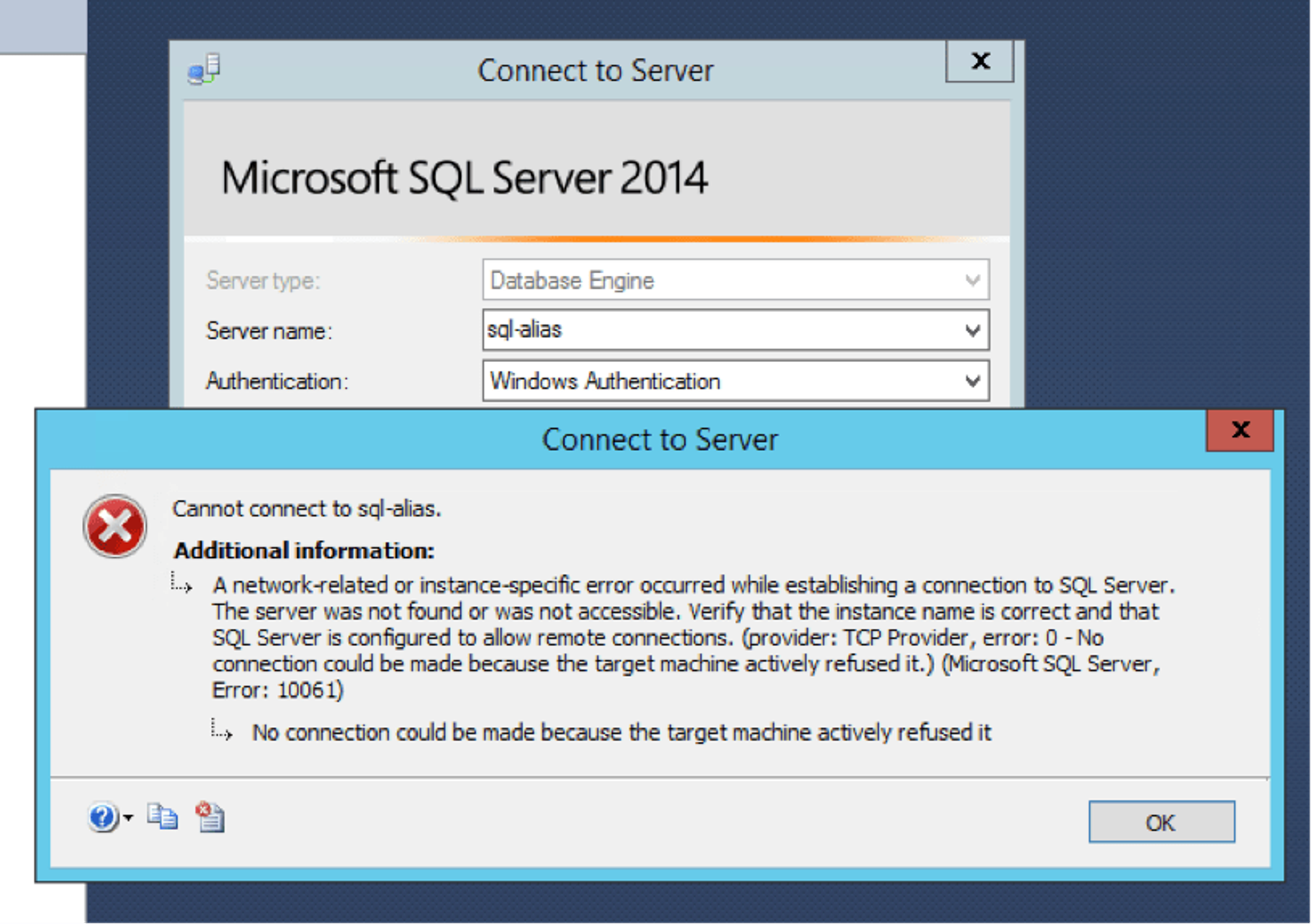Click the Database Engine field
1311x924 pixels.
click(717, 280)
